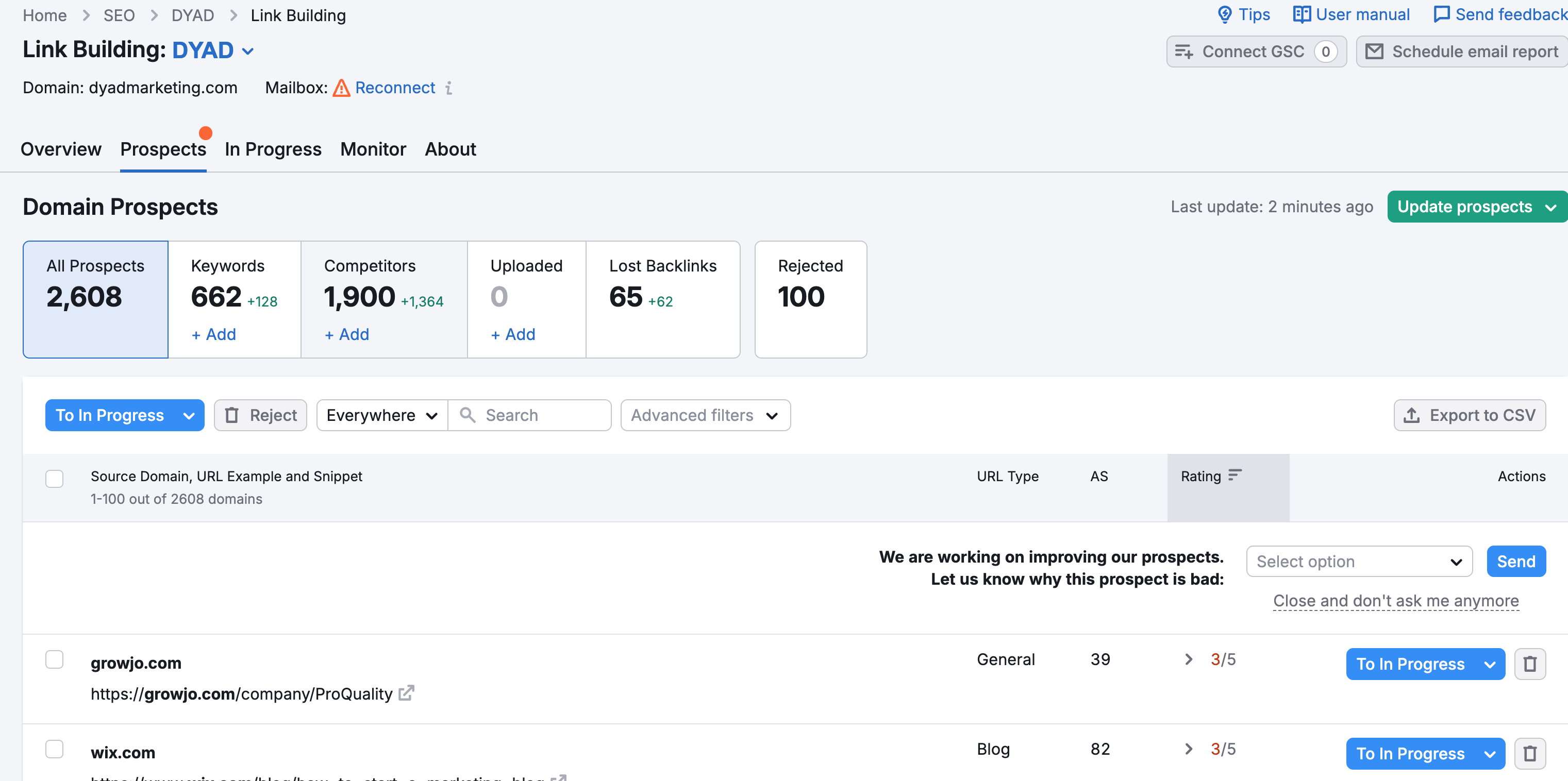The image size is (1568, 781).
Task: Select the growjo.com row checkbox
Action: pyautogui.click(x=54, y=659)
